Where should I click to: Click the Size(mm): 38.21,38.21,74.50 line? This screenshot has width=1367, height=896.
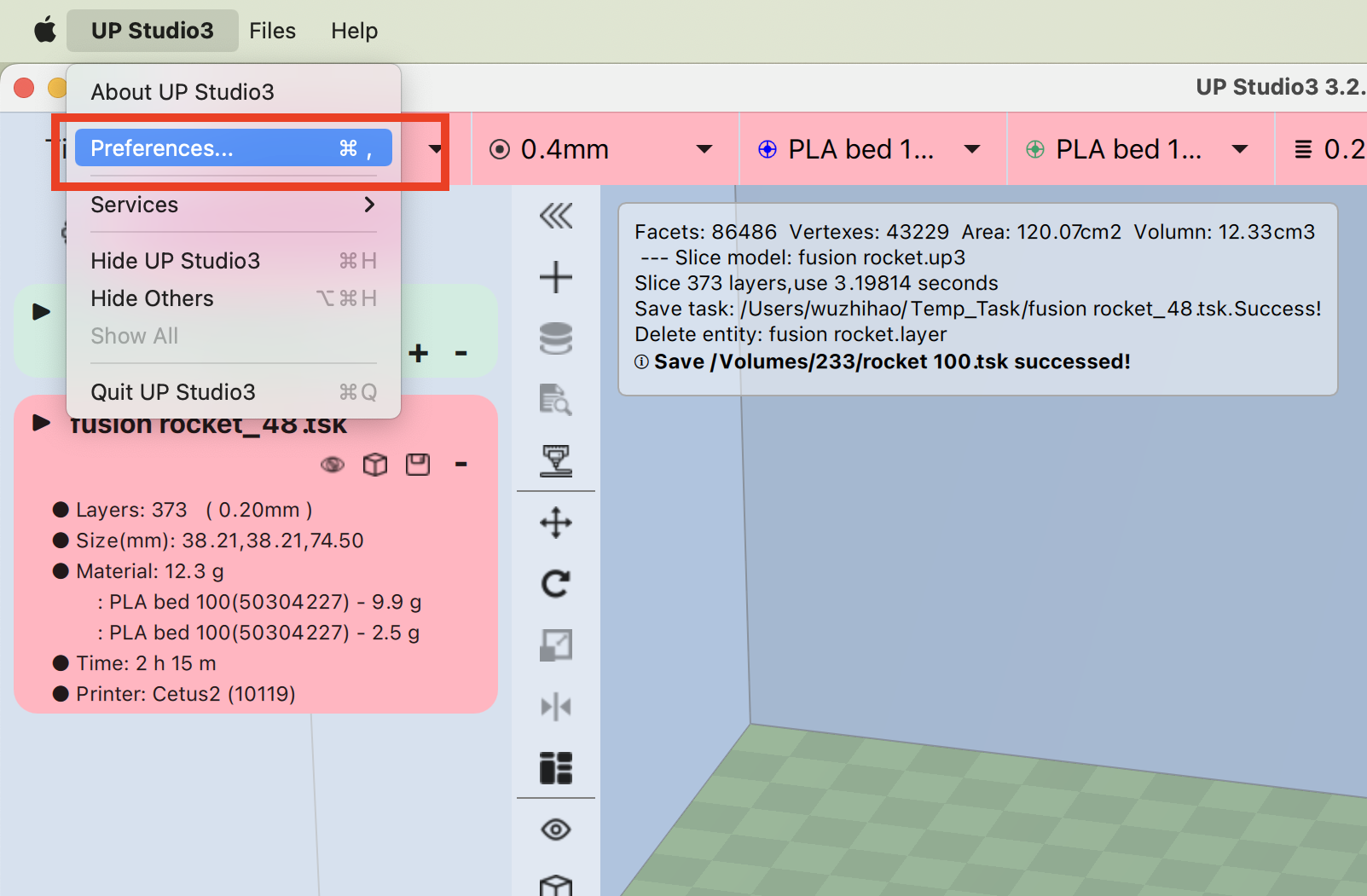tap(208, 540)
